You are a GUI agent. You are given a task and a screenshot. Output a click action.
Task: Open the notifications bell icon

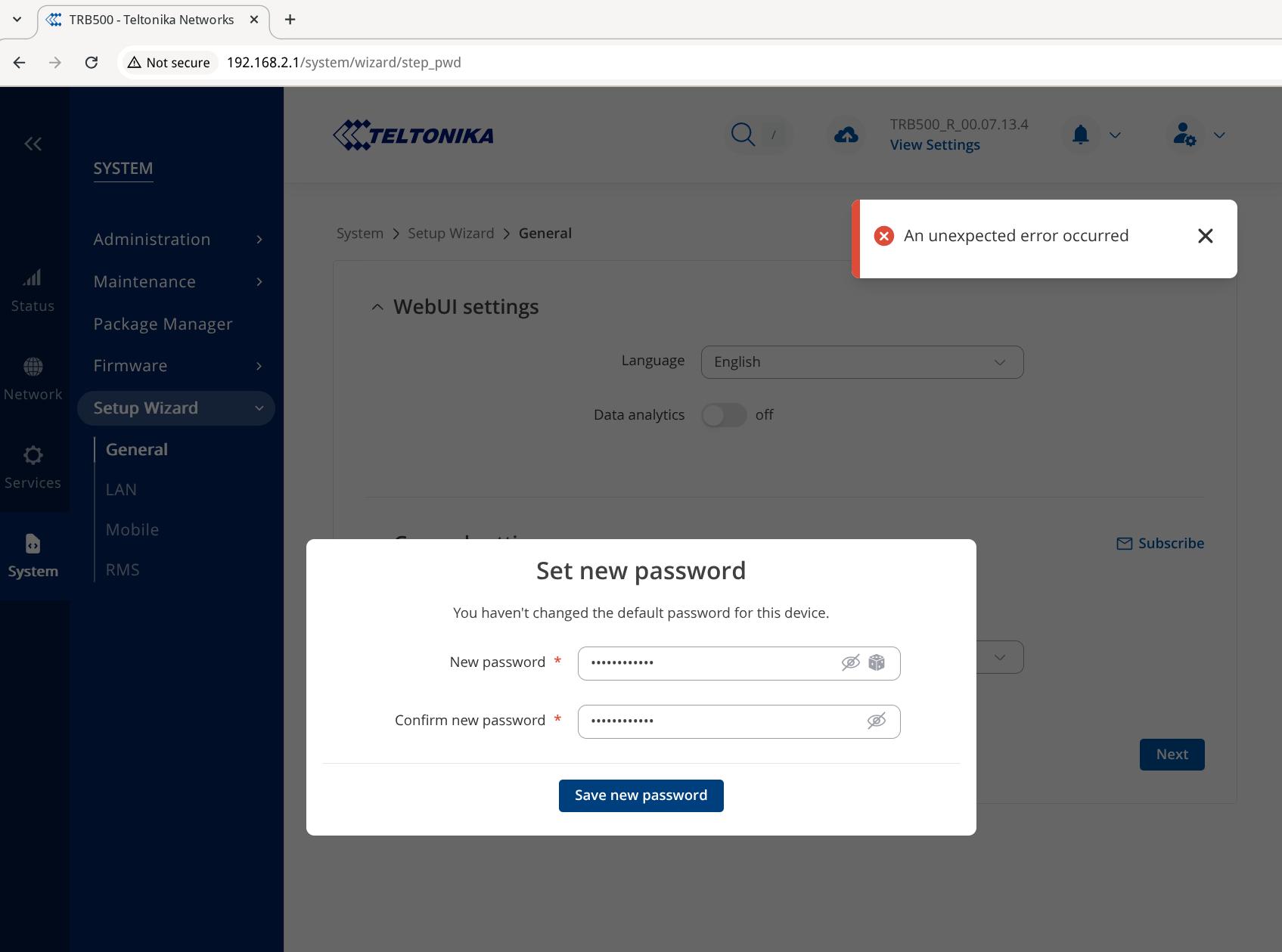coord(1080,135)
